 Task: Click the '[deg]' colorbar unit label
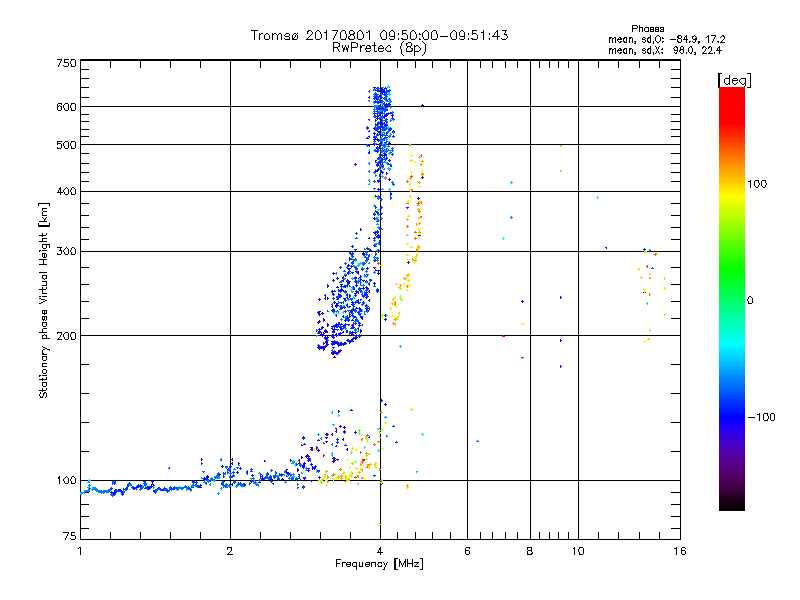click(734, 80)
